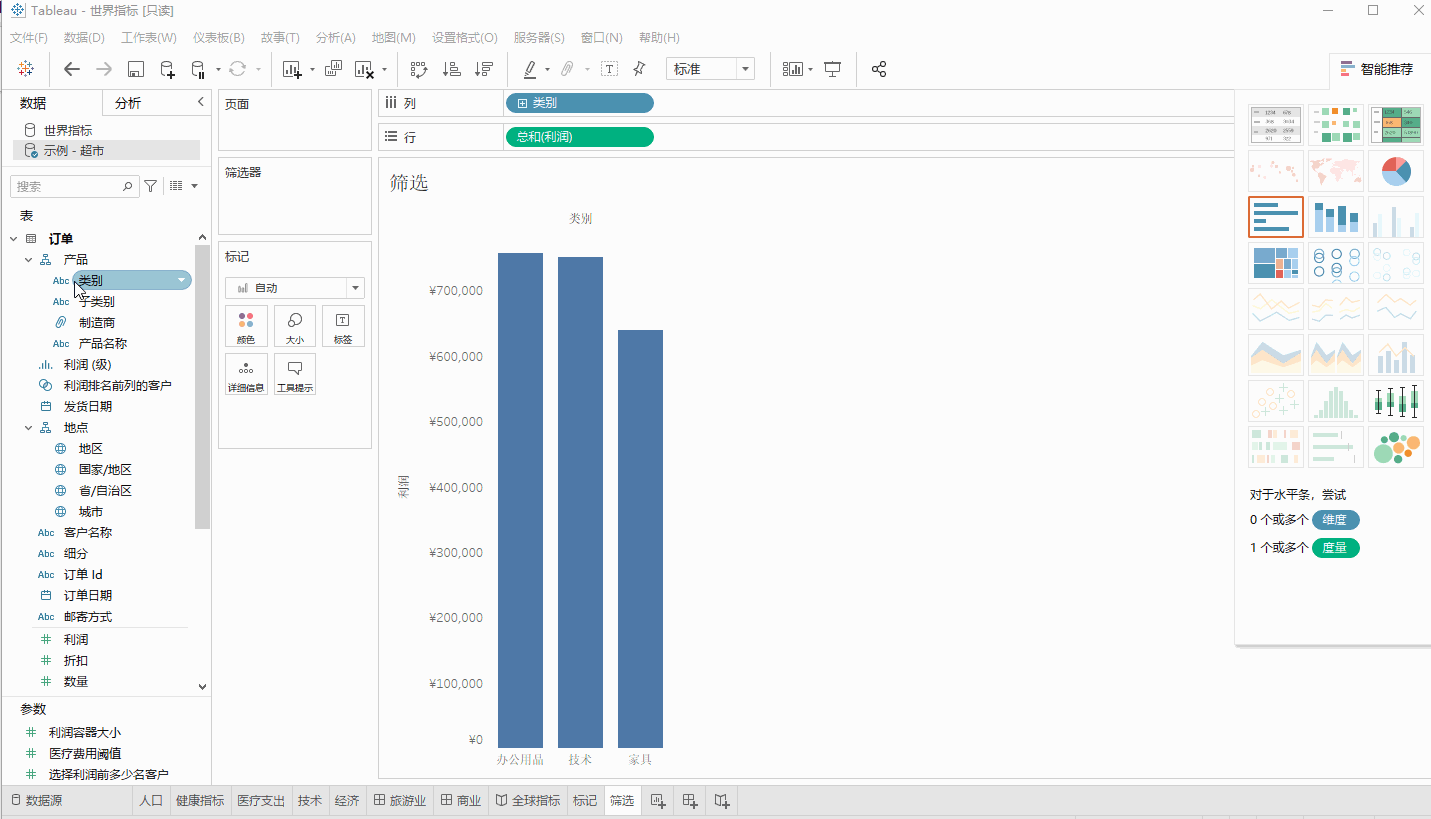The width and height of the screenshot is (1431, 819).
Task: Click the data pane vertical scrollbar
Action: [x=203, y=385]
